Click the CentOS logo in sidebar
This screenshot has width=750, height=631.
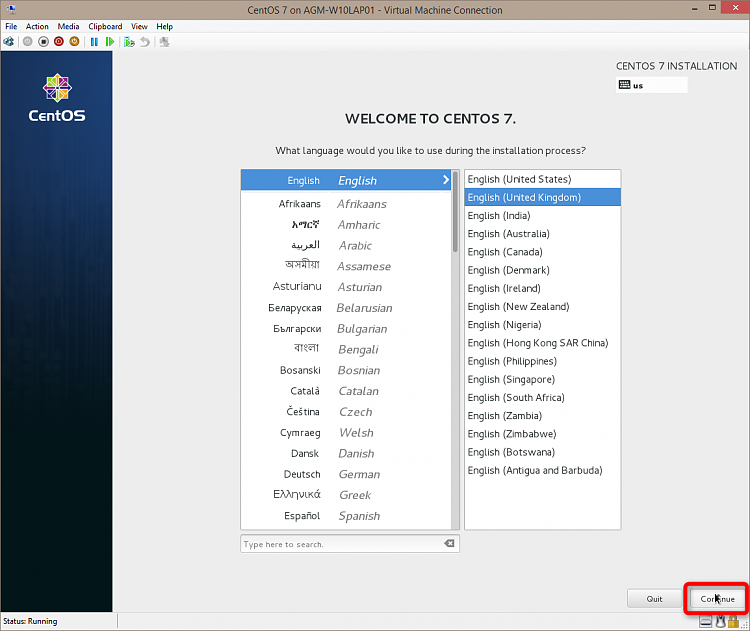click(x=57, y=98)
